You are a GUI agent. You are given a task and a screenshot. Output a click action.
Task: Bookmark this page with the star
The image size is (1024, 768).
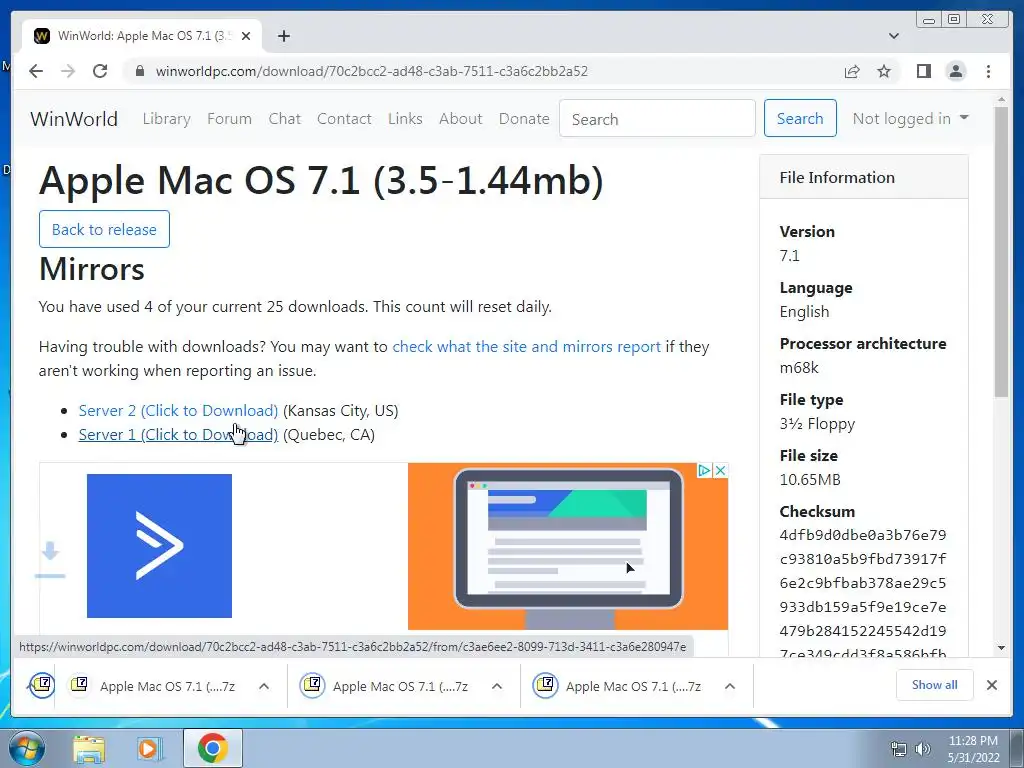(x=884, y=71)
